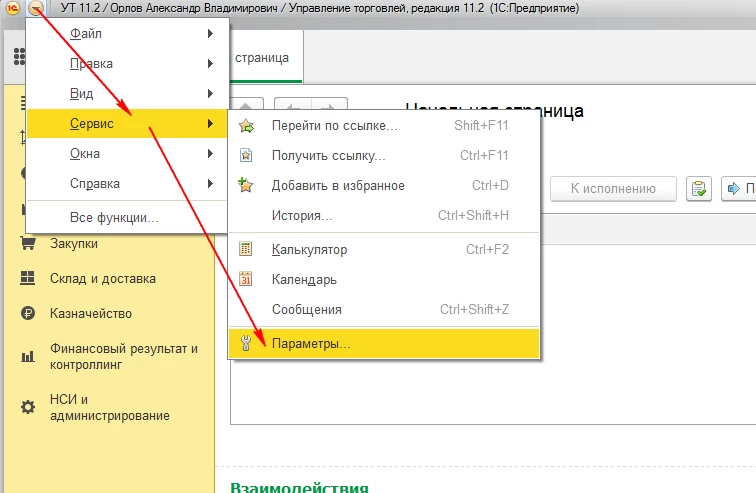Click the orange main menu dropdown button
Image resolution: width=756 pixels, height=493 pixels.
point(36,8)
